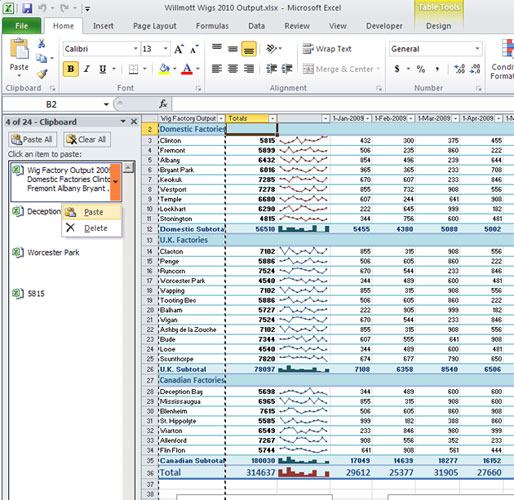Toggle Bottom Align vertical alignment

249,49
